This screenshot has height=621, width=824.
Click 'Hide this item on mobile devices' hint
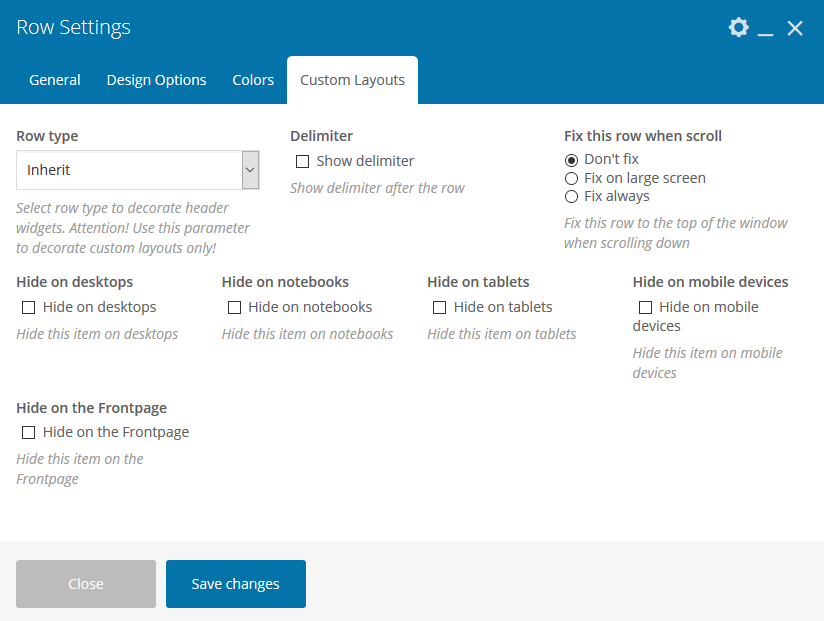coord(707,363)
